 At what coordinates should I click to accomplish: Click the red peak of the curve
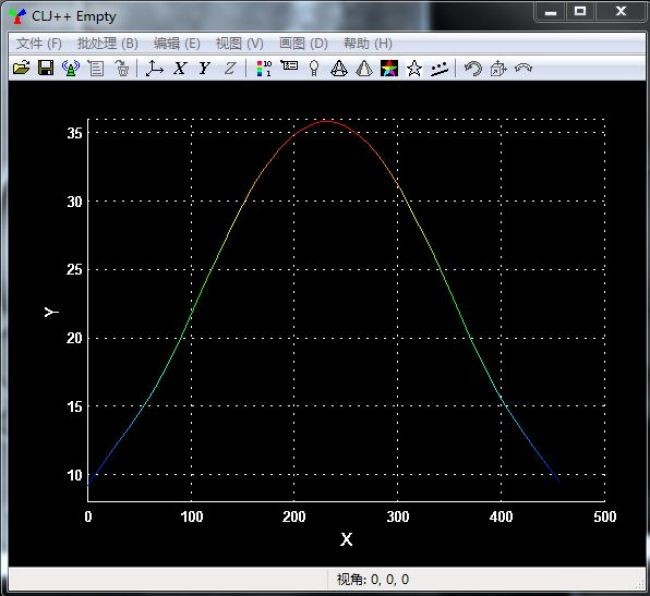(x=327, y=121)
